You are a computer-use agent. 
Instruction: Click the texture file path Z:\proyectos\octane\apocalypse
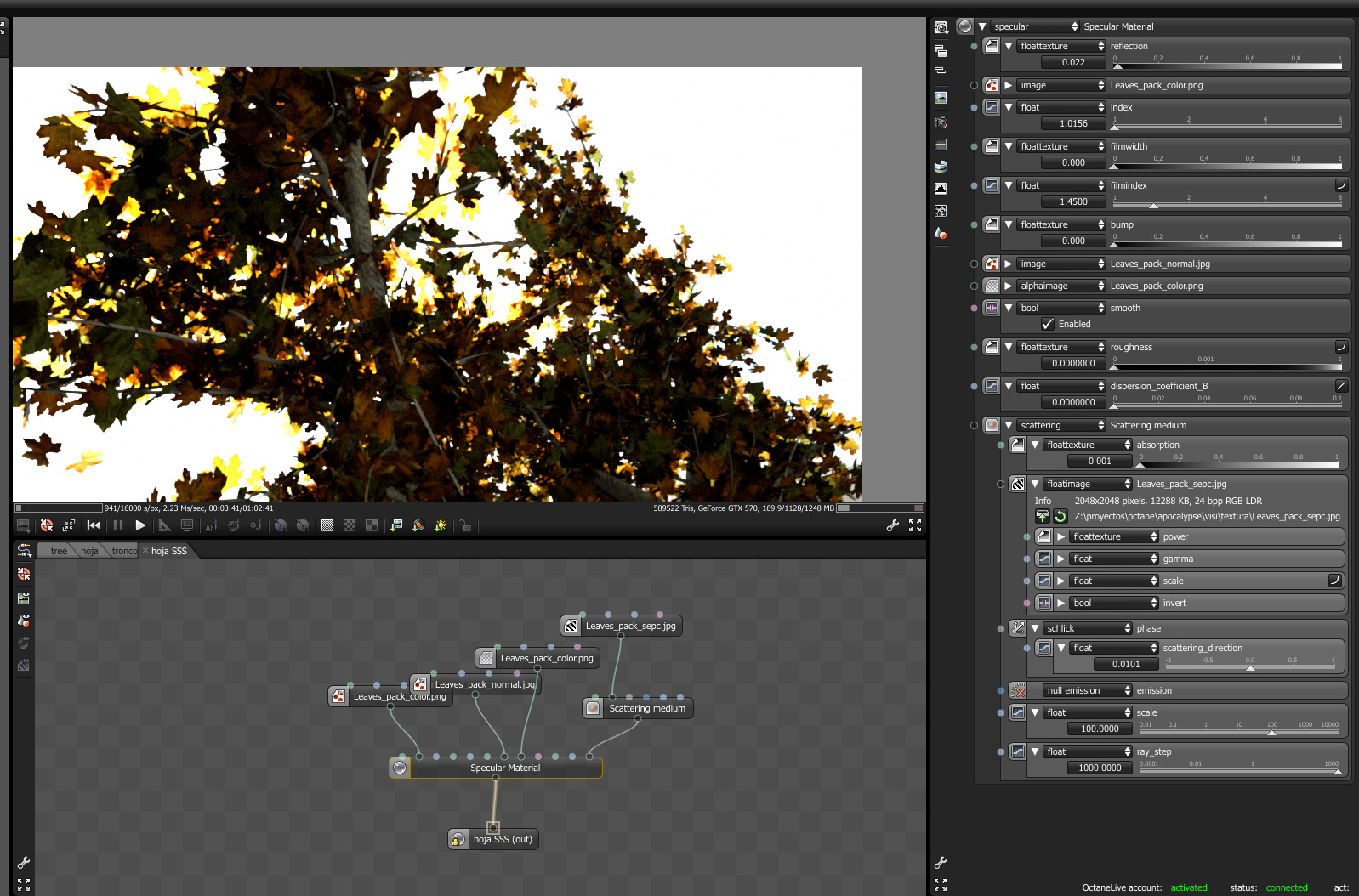click(1207, 516)
